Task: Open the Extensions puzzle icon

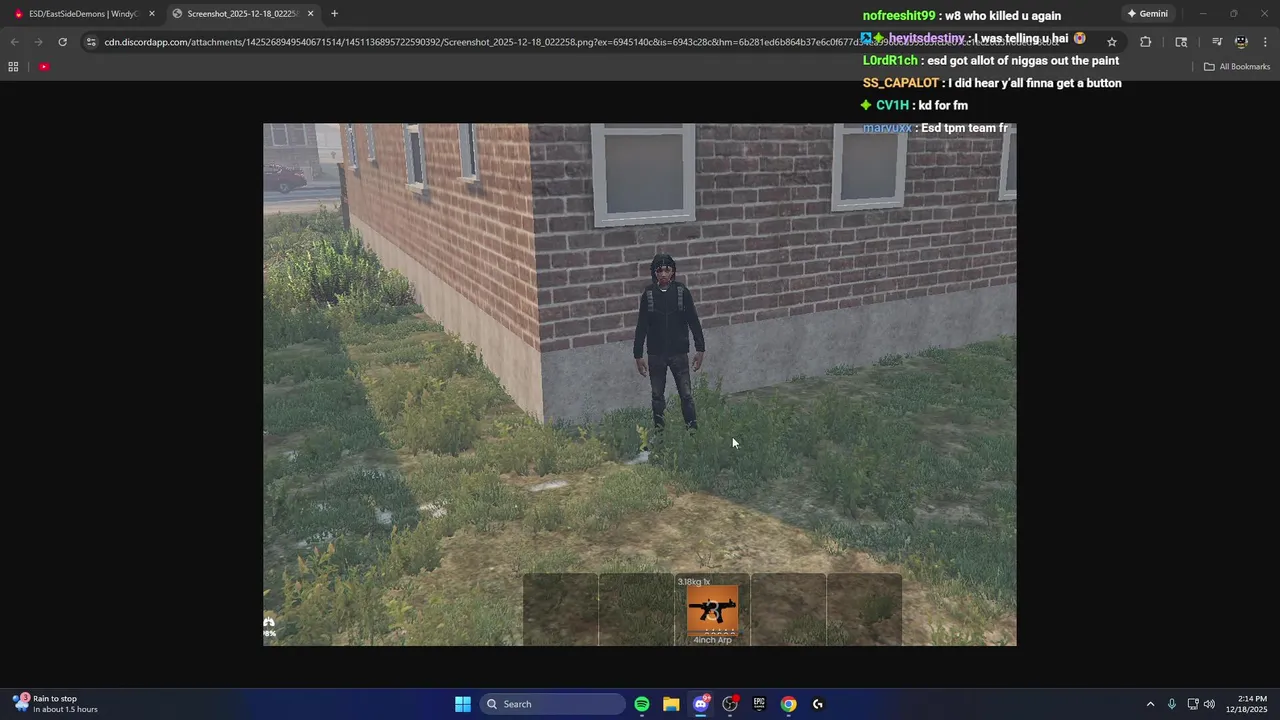Action: point(1145,42)
